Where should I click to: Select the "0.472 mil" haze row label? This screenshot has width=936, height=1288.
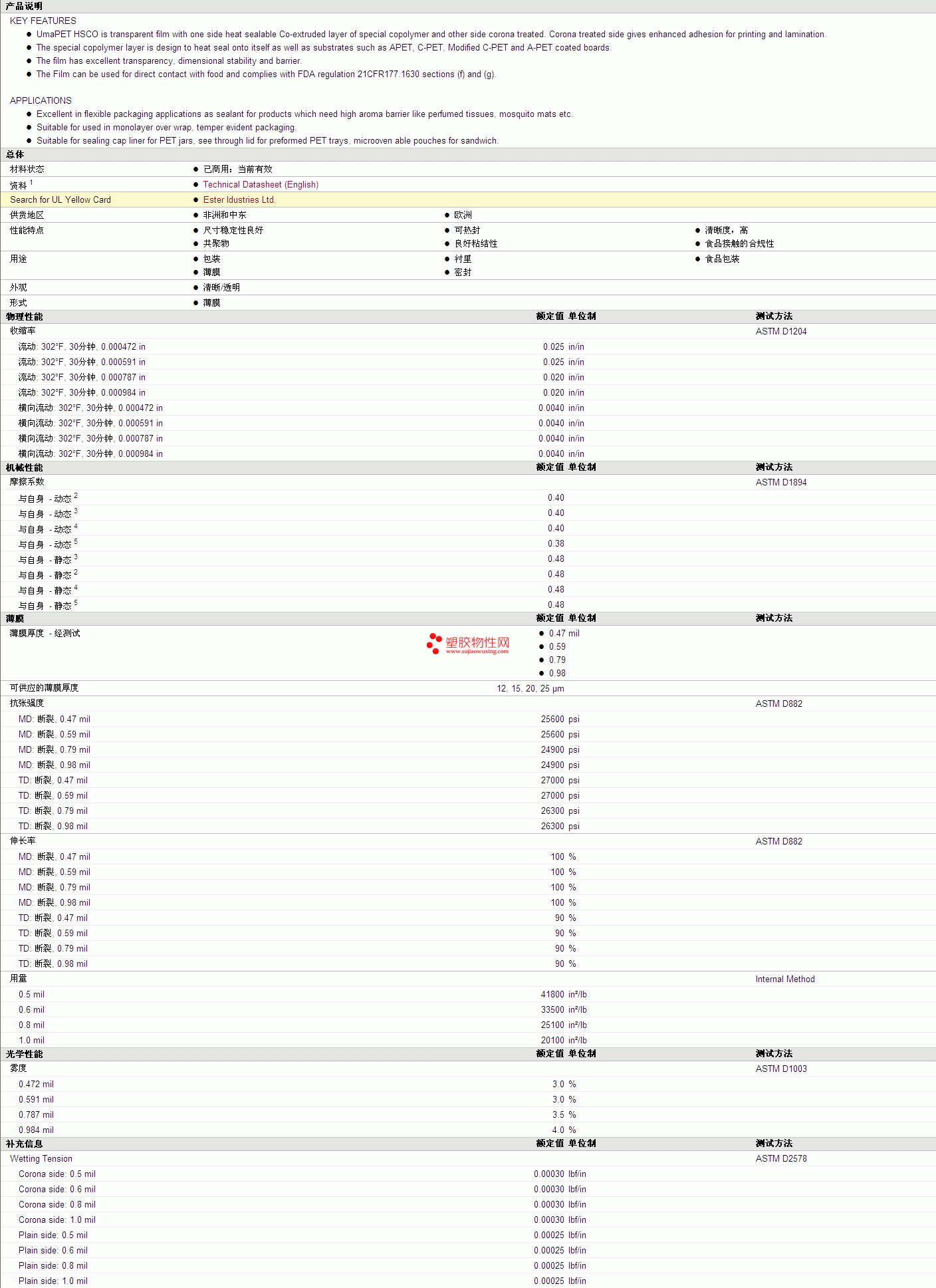coord(36,1085)
